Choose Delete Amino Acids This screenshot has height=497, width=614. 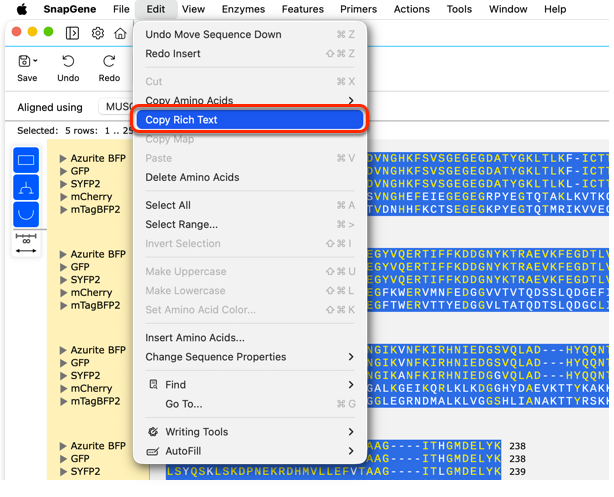click(250, 177)
